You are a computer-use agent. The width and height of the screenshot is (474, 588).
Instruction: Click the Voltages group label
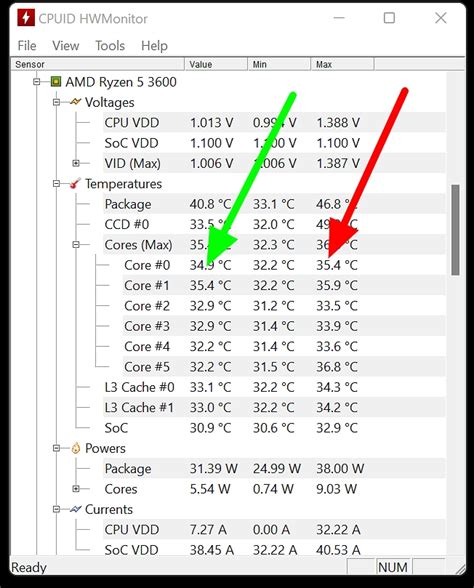(x=110, y=102)
